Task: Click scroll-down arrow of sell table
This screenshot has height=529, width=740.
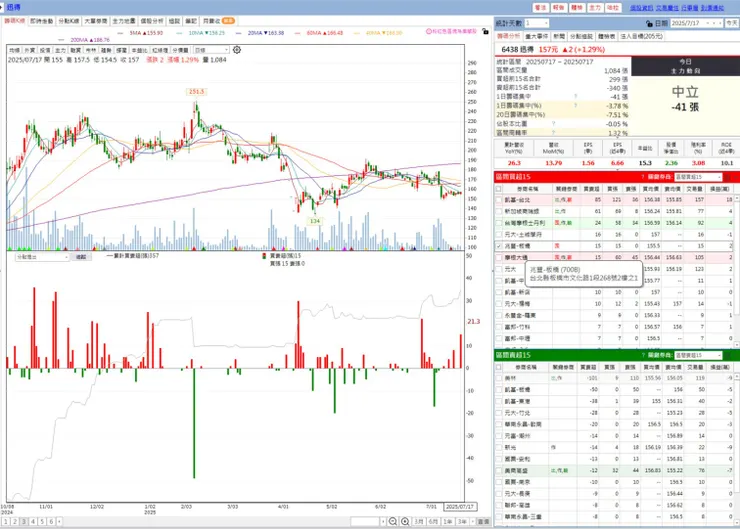Action: pyautogui.click(x=736, y=523)
